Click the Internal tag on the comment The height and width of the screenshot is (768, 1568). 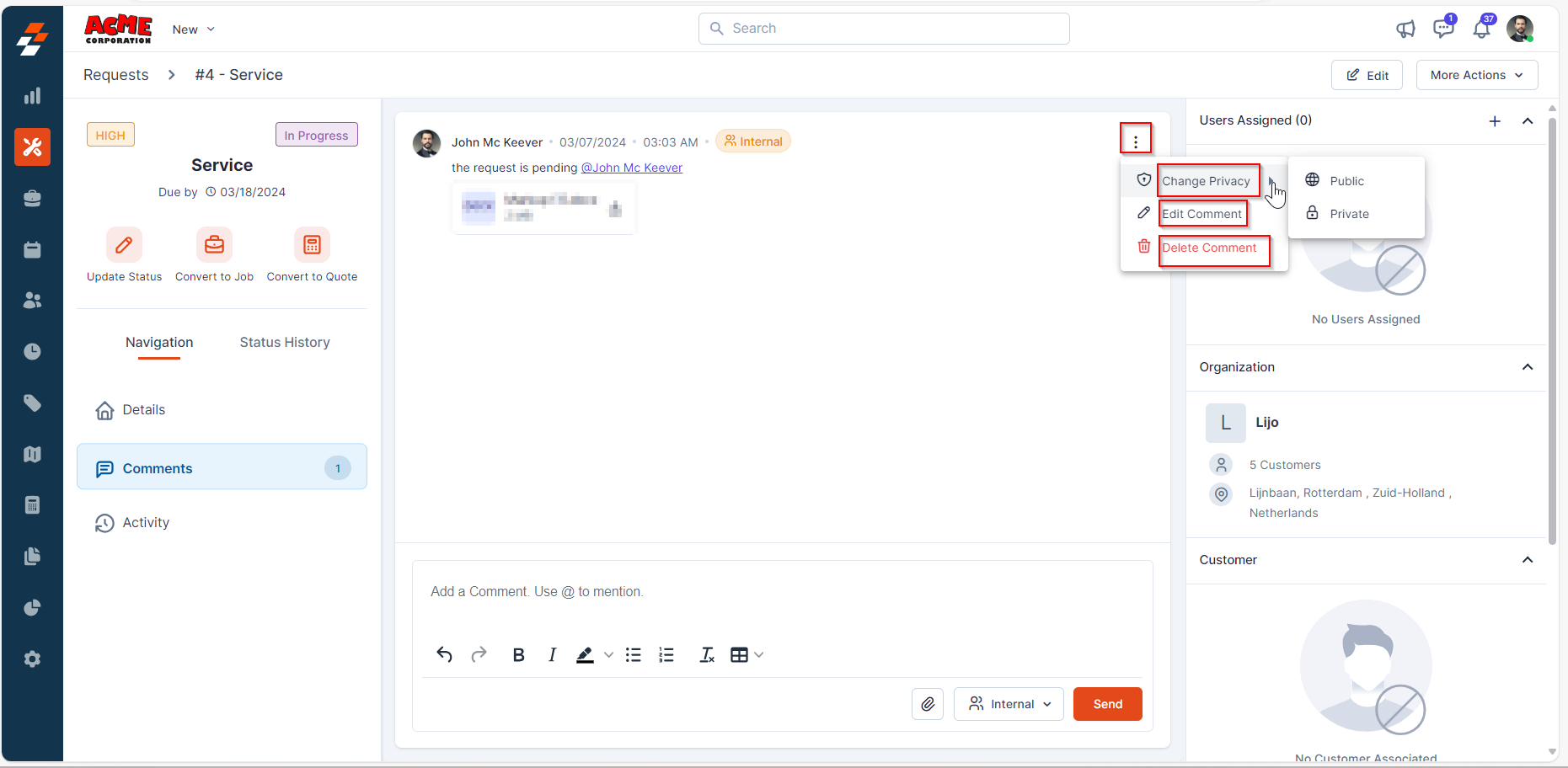pos(753,141)
